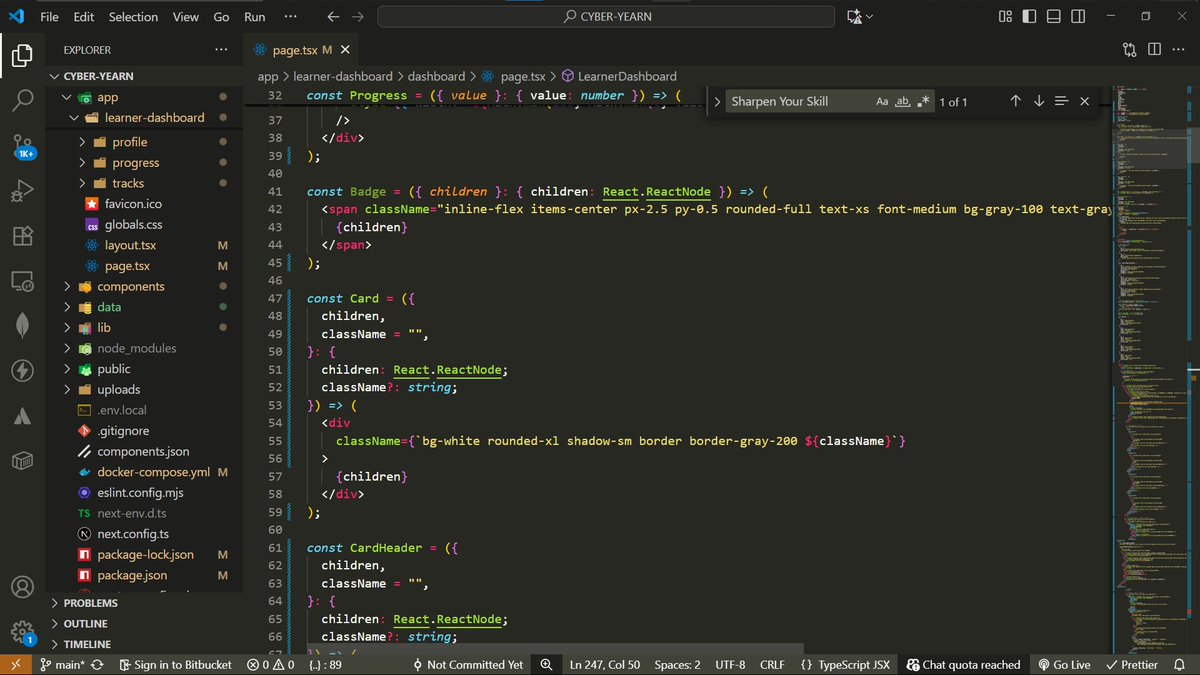Click Prettier in status bar
This screenshot has height=675, width=1200.
1132,664
